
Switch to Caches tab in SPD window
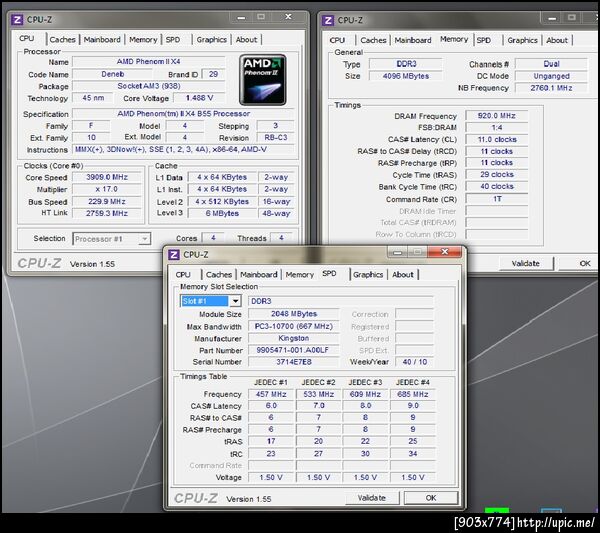tap(218, 275)
